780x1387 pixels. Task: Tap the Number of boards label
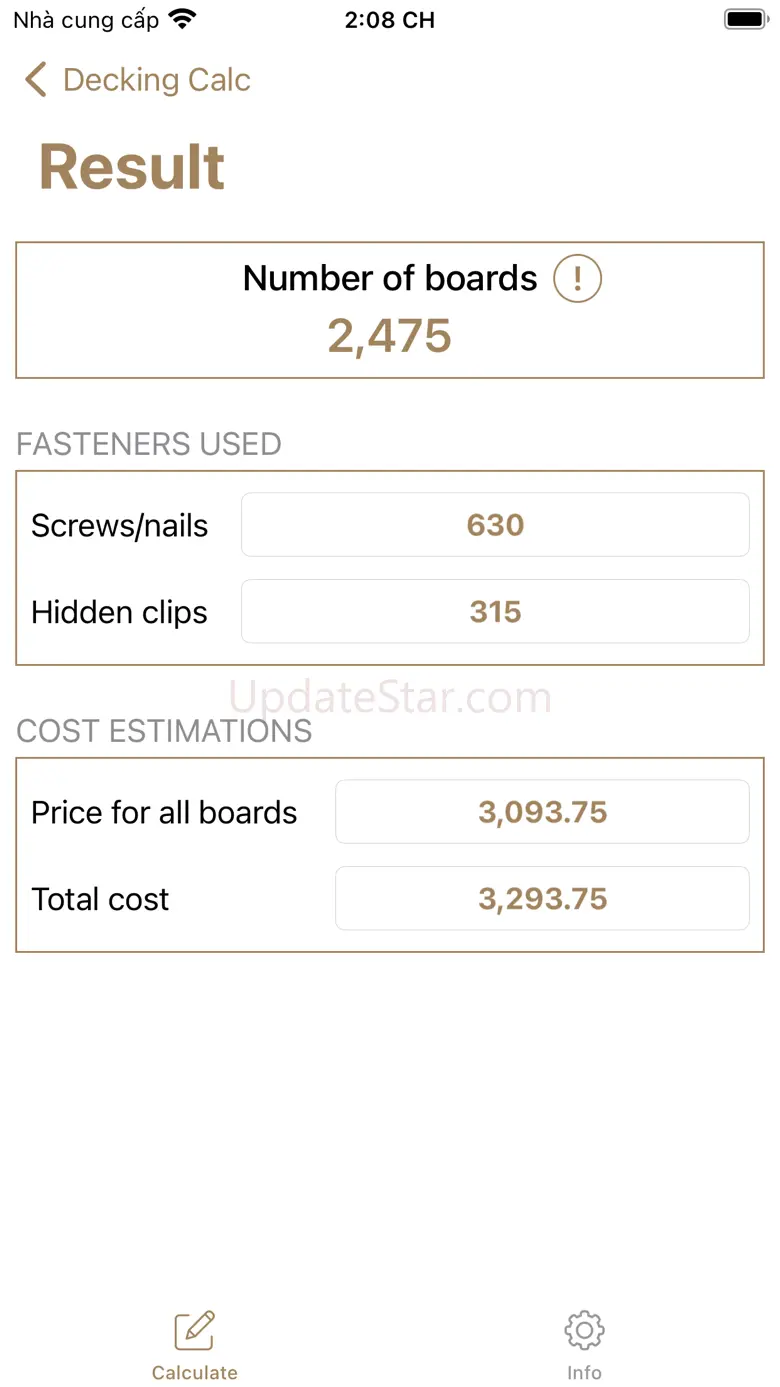pyautogui.click(x=390, y=278)
